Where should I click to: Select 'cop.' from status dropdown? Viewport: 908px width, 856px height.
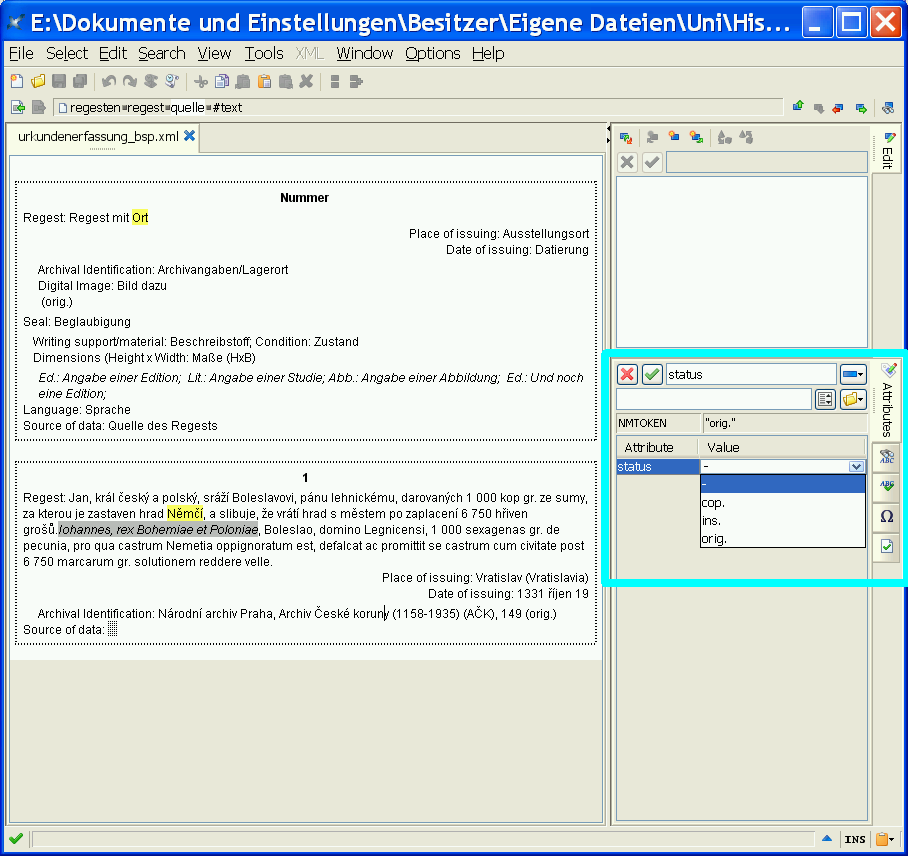click(x=782, y=502)
